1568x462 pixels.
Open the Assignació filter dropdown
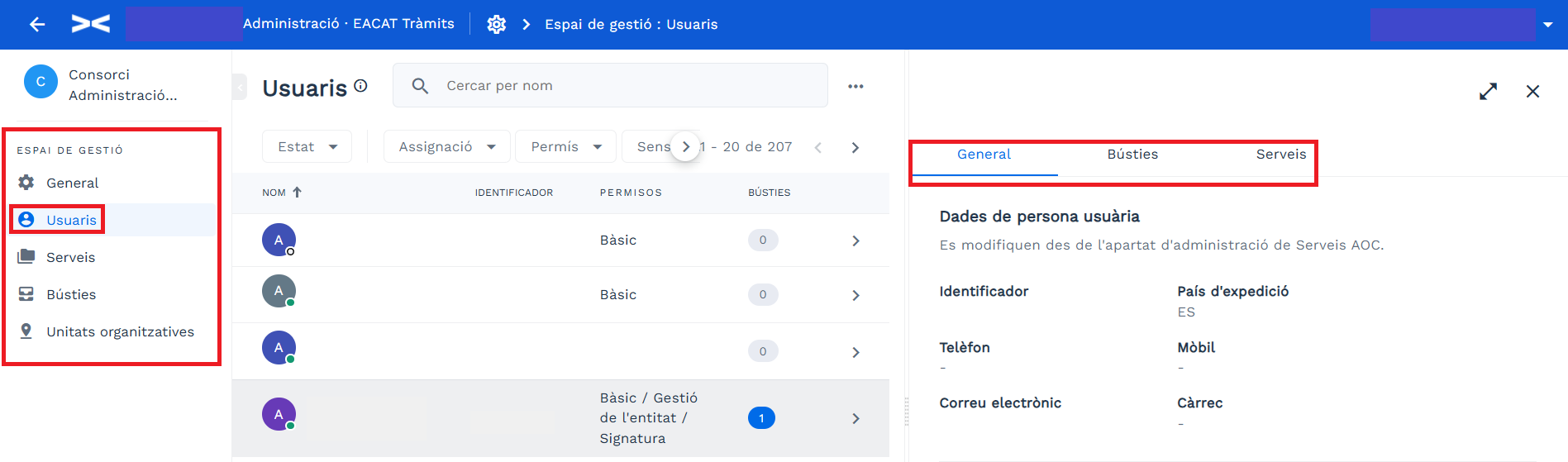[x=447, y=146]
